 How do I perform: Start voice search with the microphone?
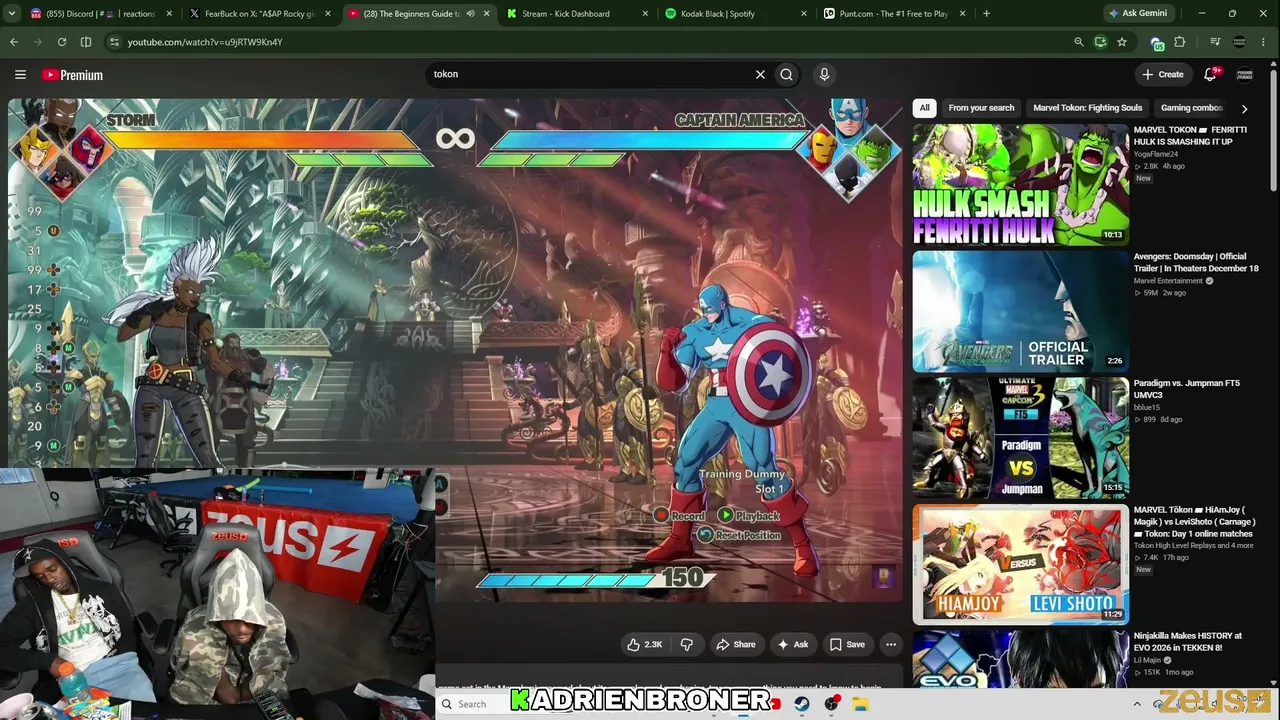coord(824,74)
